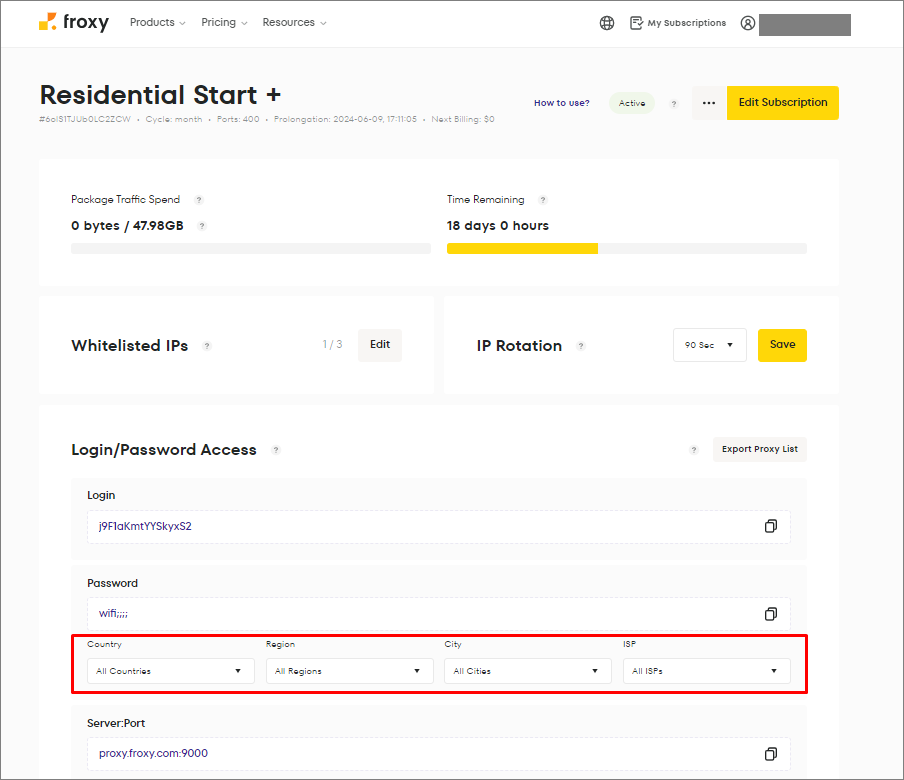The image size is (904, 780).
Task: Open the Pricing menu
Action: pos(224,22)
